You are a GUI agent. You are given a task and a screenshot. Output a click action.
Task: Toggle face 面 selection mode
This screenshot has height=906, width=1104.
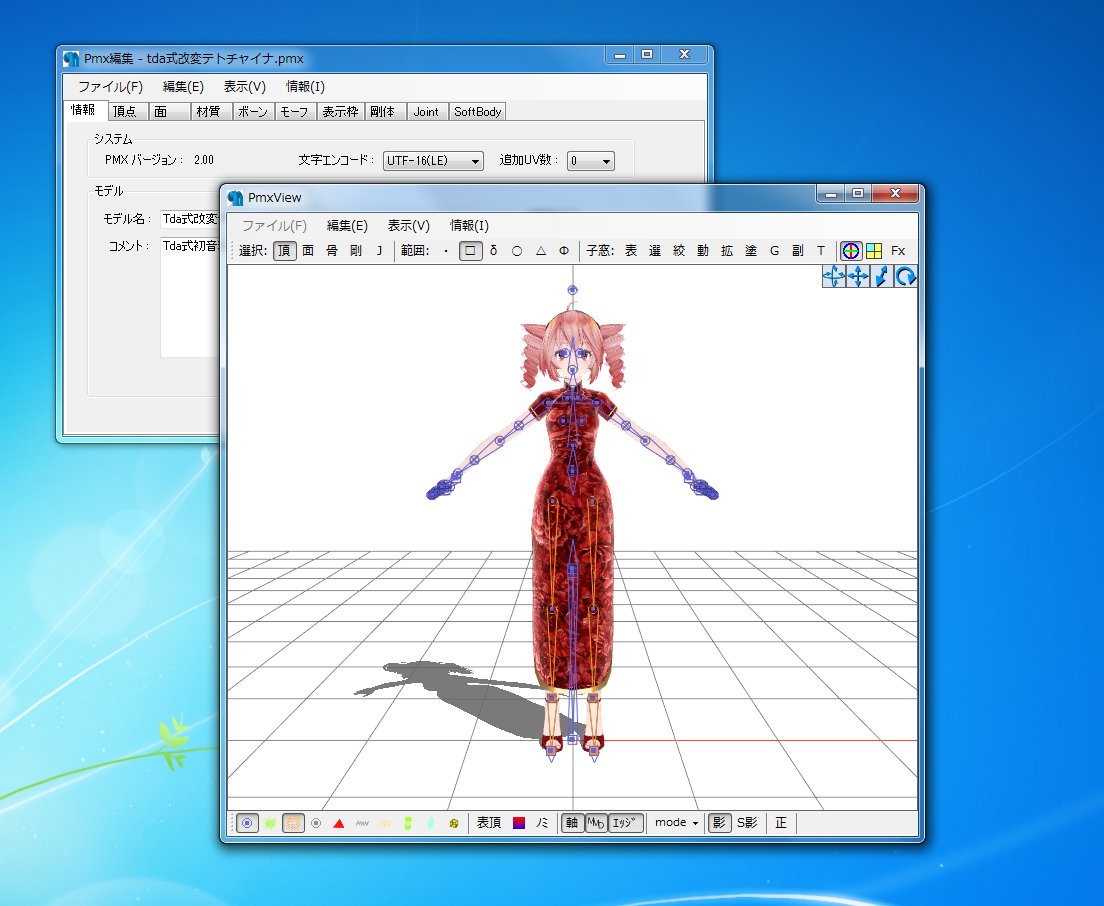pos(308,251)
